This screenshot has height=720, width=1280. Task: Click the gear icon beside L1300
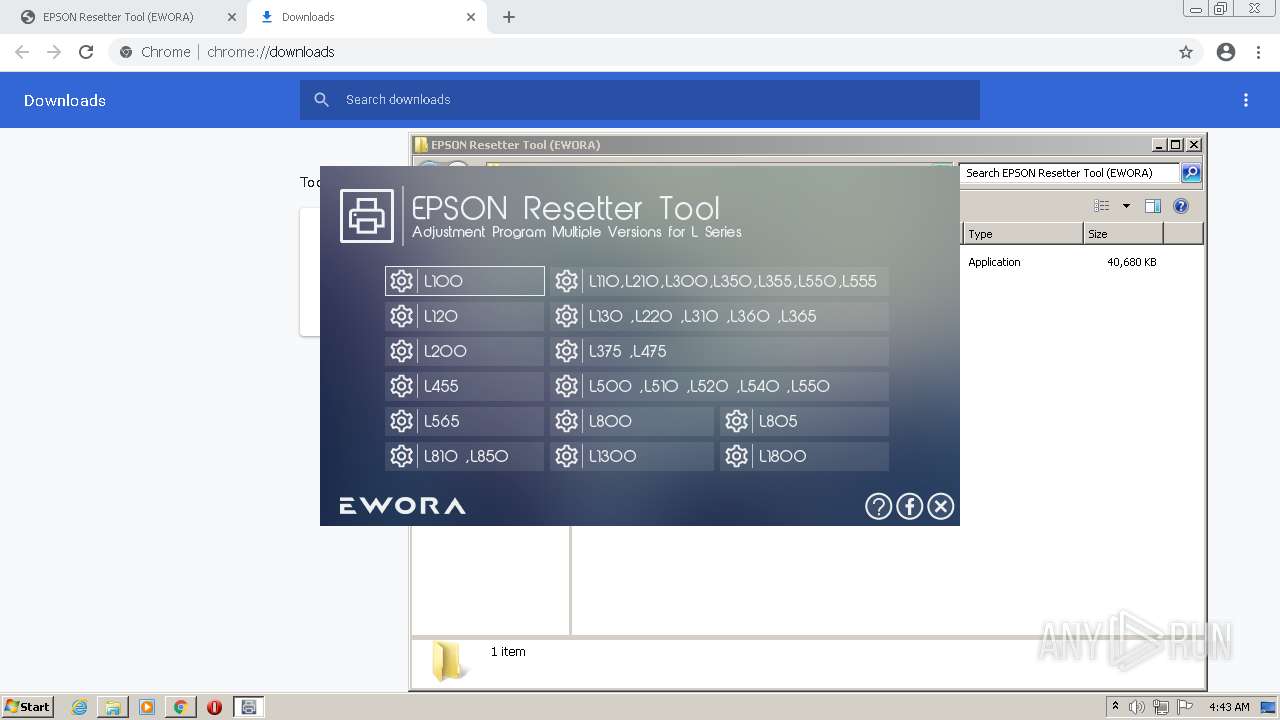tap(567, 456)
